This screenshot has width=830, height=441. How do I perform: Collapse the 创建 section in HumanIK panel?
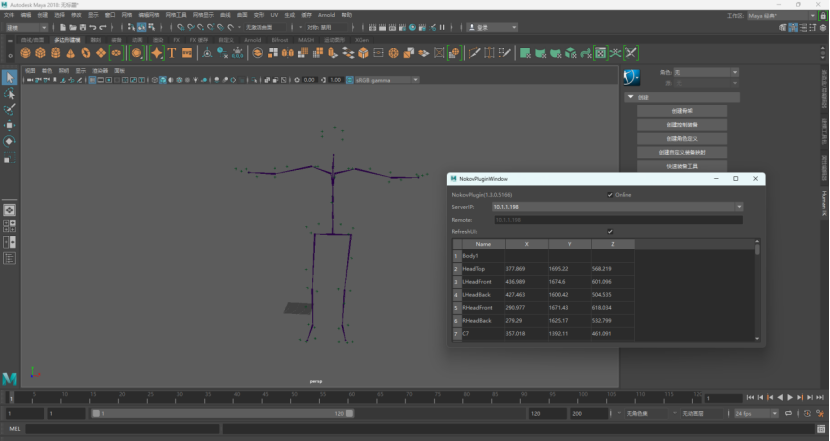630,97
